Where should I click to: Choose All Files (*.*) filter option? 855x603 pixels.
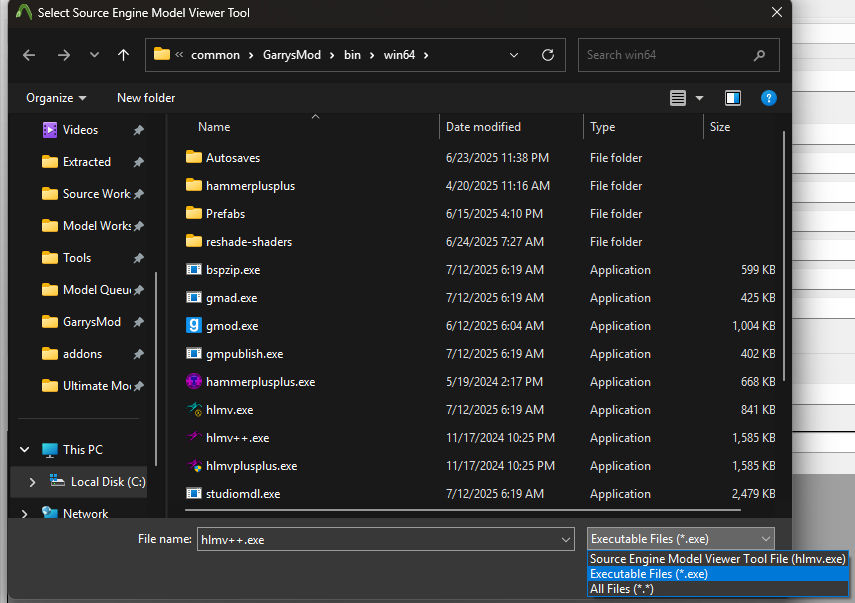point(718,589)
